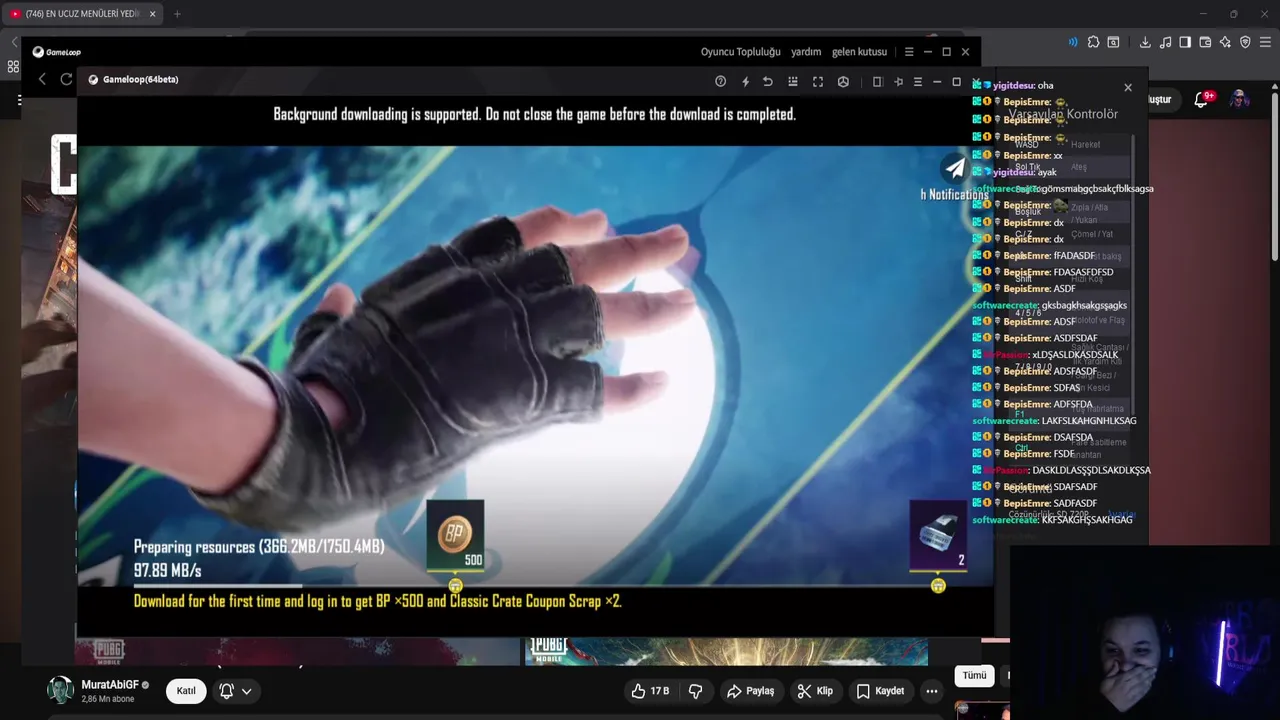Open a new browser tab
Viewport: 1280px width, 720px height.
177,14
